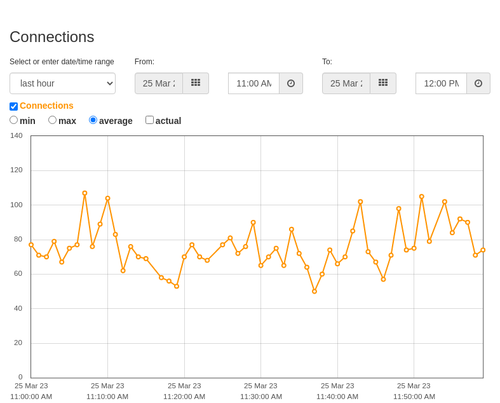Click the y-axis label 100
The image size is (500, 403).
(16, 205)
